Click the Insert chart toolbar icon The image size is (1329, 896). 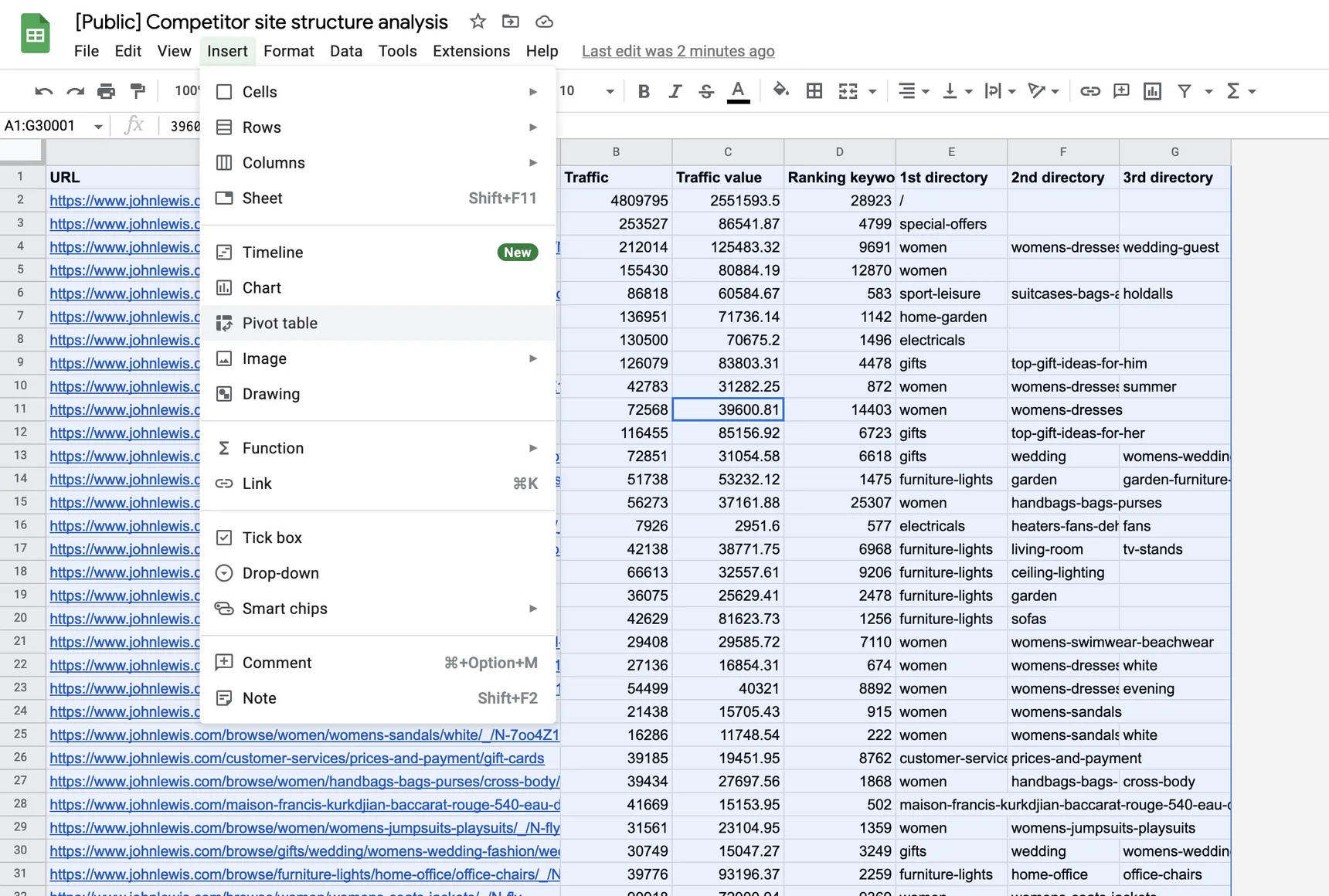point(1152,91)
